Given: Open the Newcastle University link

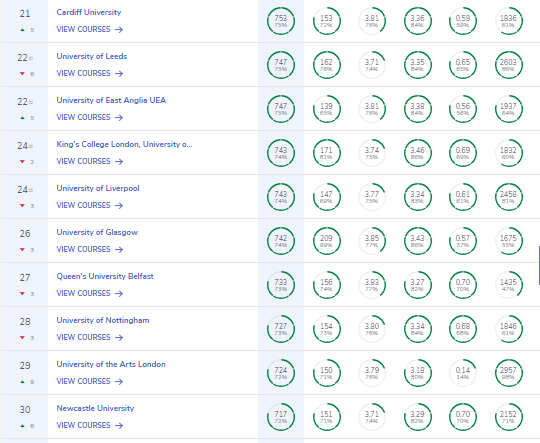Looking at the screenshot, I should click(95, 408).
